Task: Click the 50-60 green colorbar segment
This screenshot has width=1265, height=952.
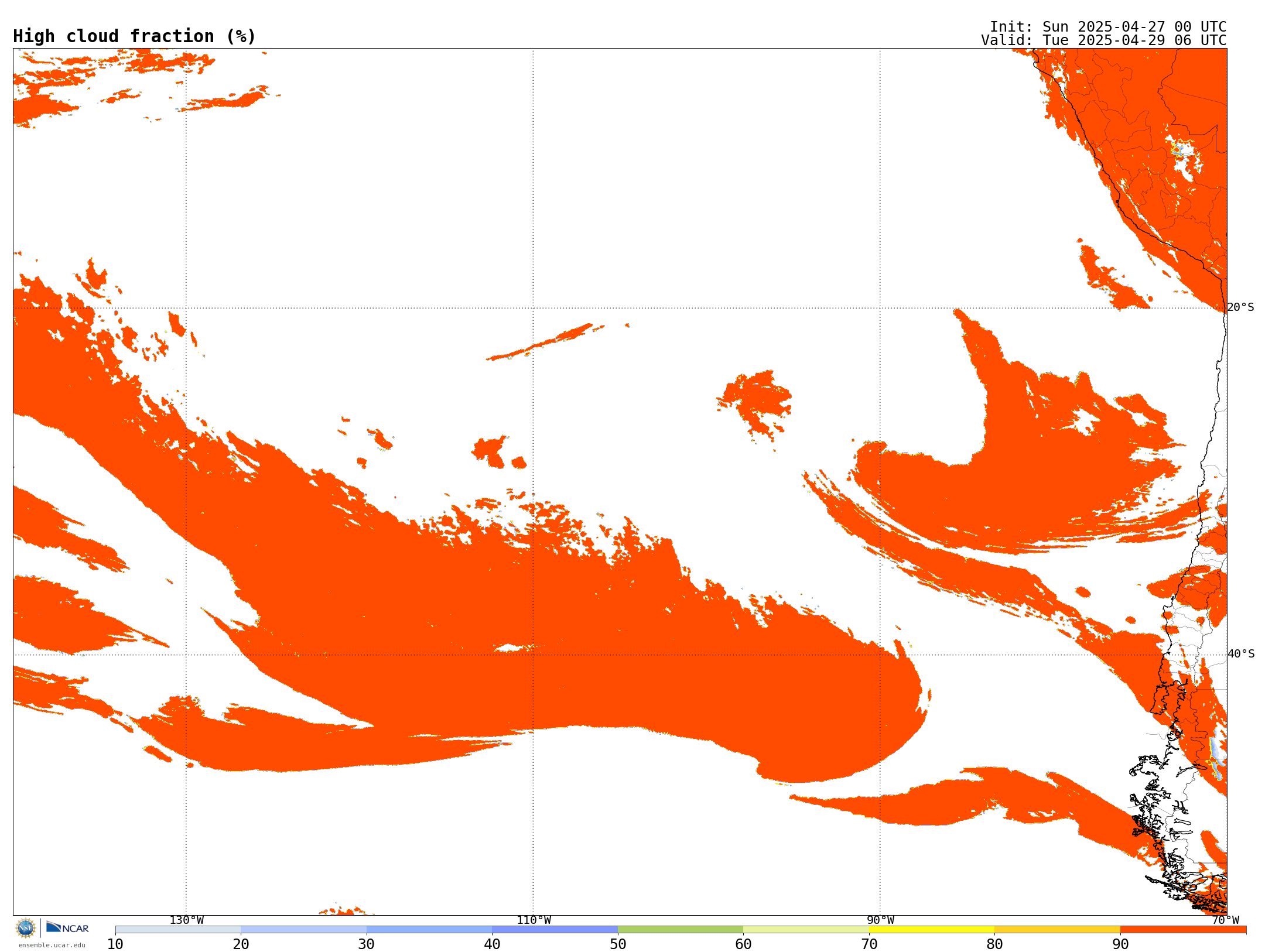Action: [x=681, y=930]
